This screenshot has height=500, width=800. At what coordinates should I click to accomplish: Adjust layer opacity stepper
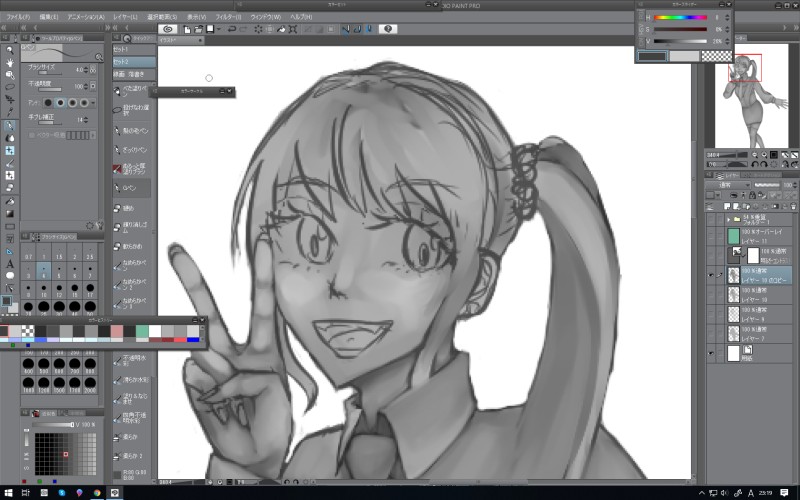coord(795,185)
